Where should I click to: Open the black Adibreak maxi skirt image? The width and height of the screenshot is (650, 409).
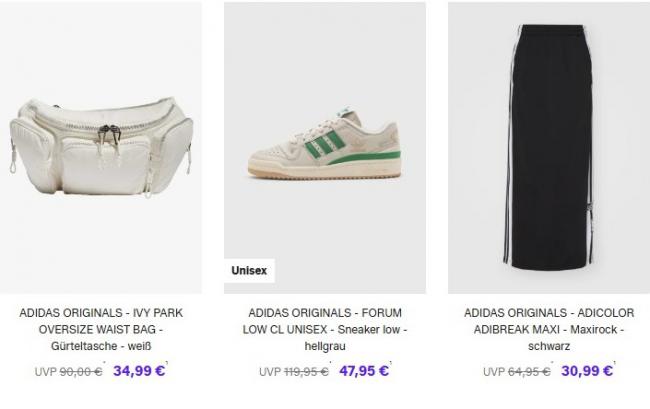549,148
